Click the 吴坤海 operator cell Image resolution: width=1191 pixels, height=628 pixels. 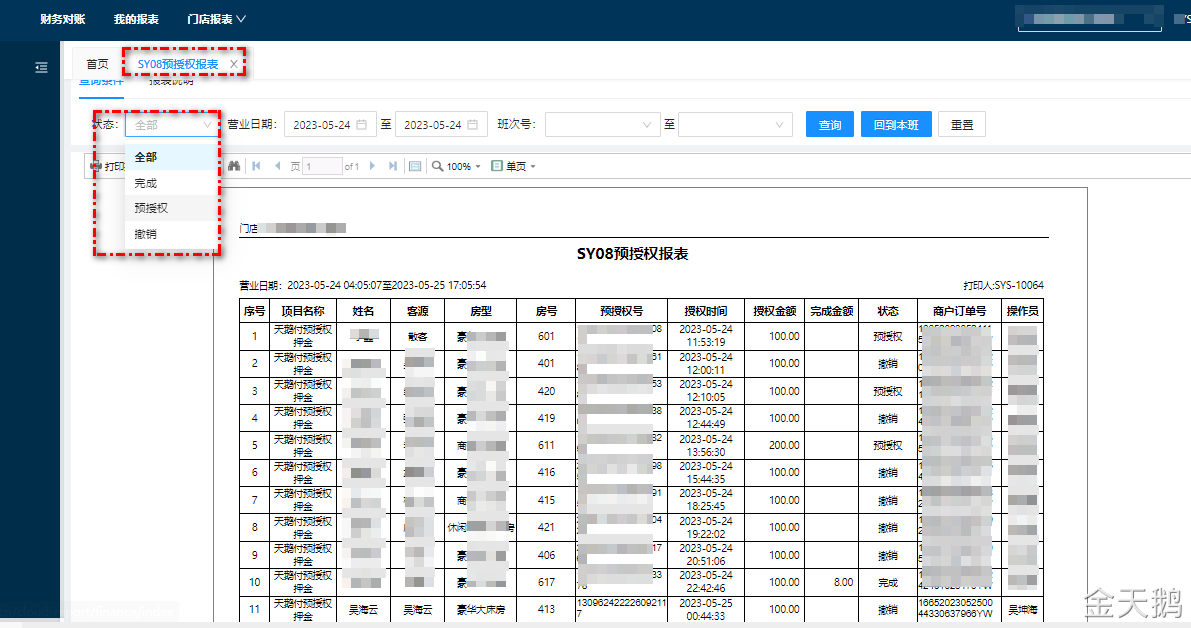click(x=1022, y=609)
